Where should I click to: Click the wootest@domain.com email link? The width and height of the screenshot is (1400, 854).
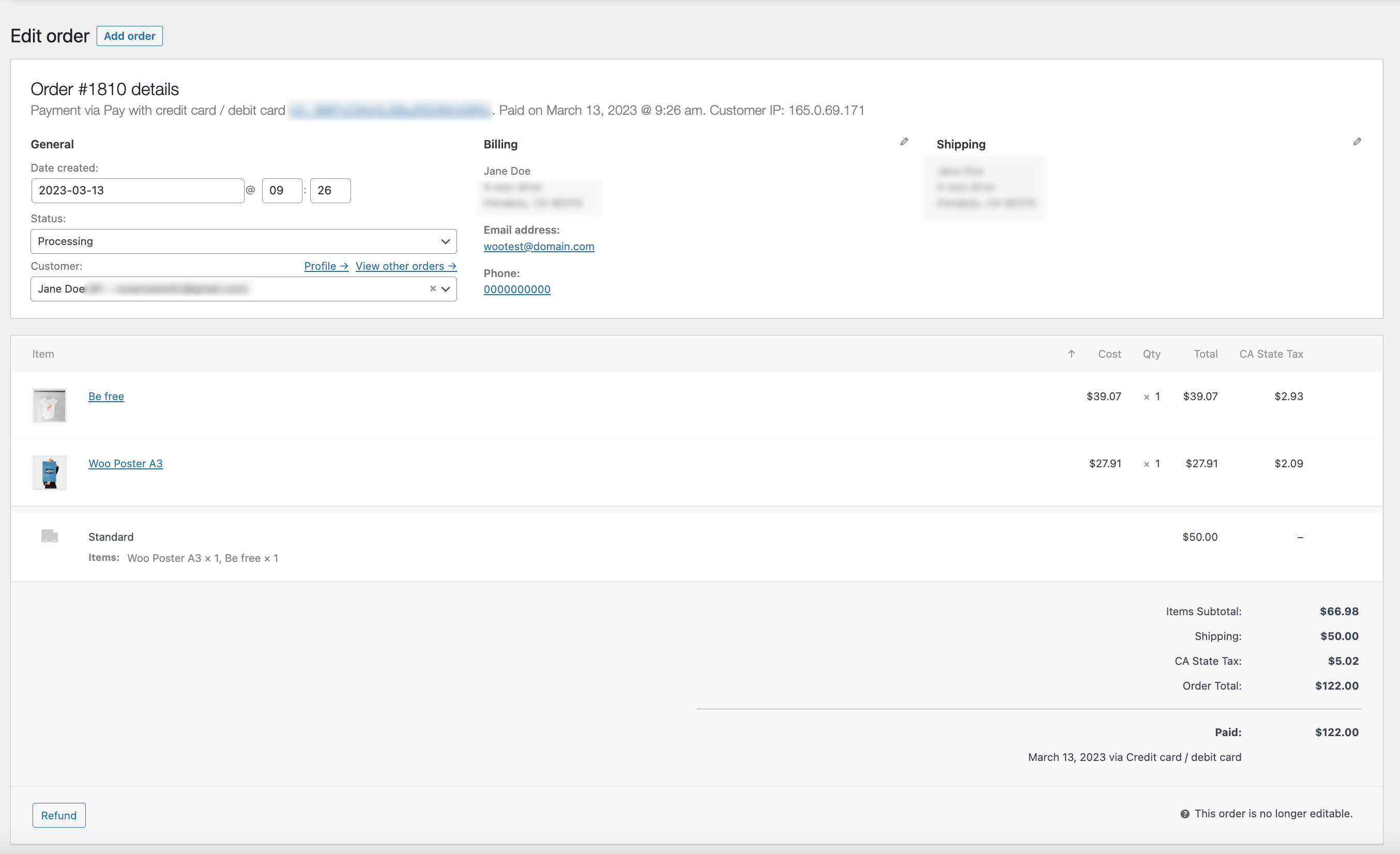[x=539, y=246]
